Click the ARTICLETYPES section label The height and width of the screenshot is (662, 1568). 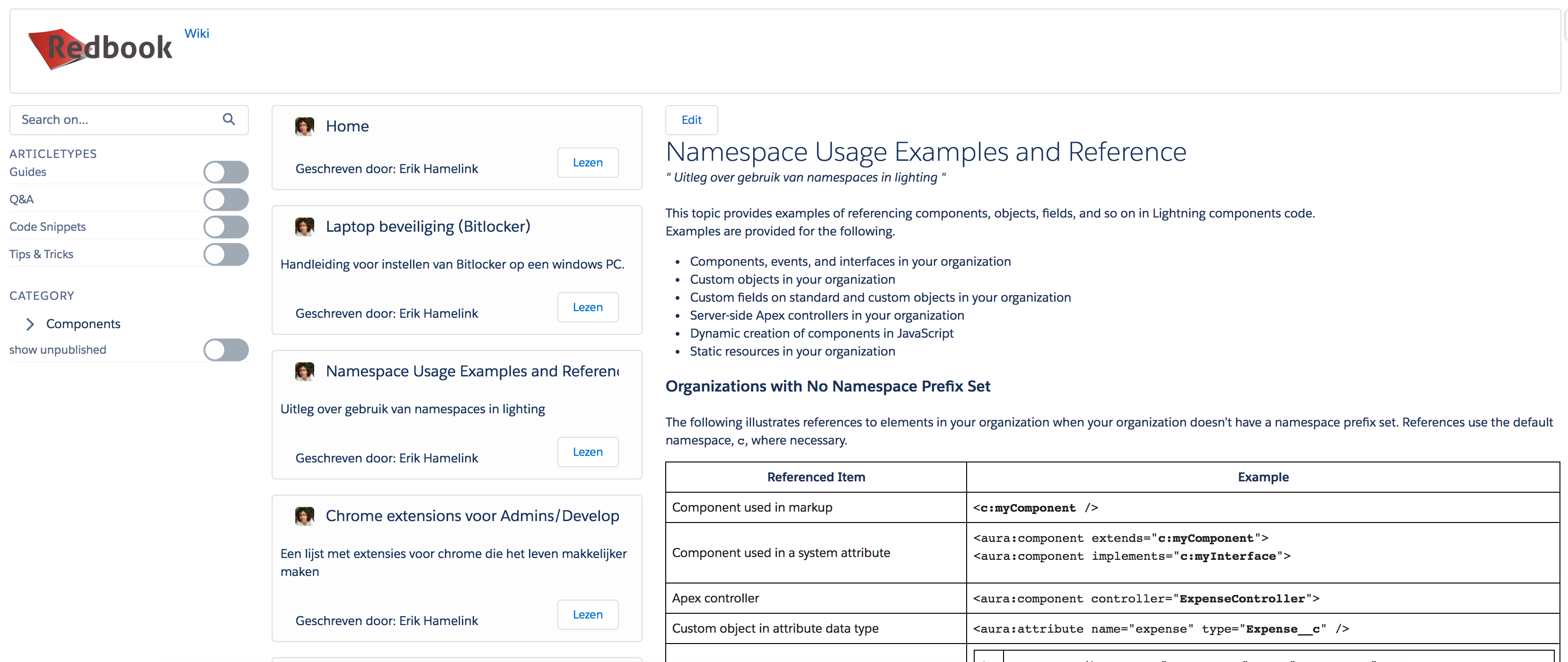pos(53,154)
